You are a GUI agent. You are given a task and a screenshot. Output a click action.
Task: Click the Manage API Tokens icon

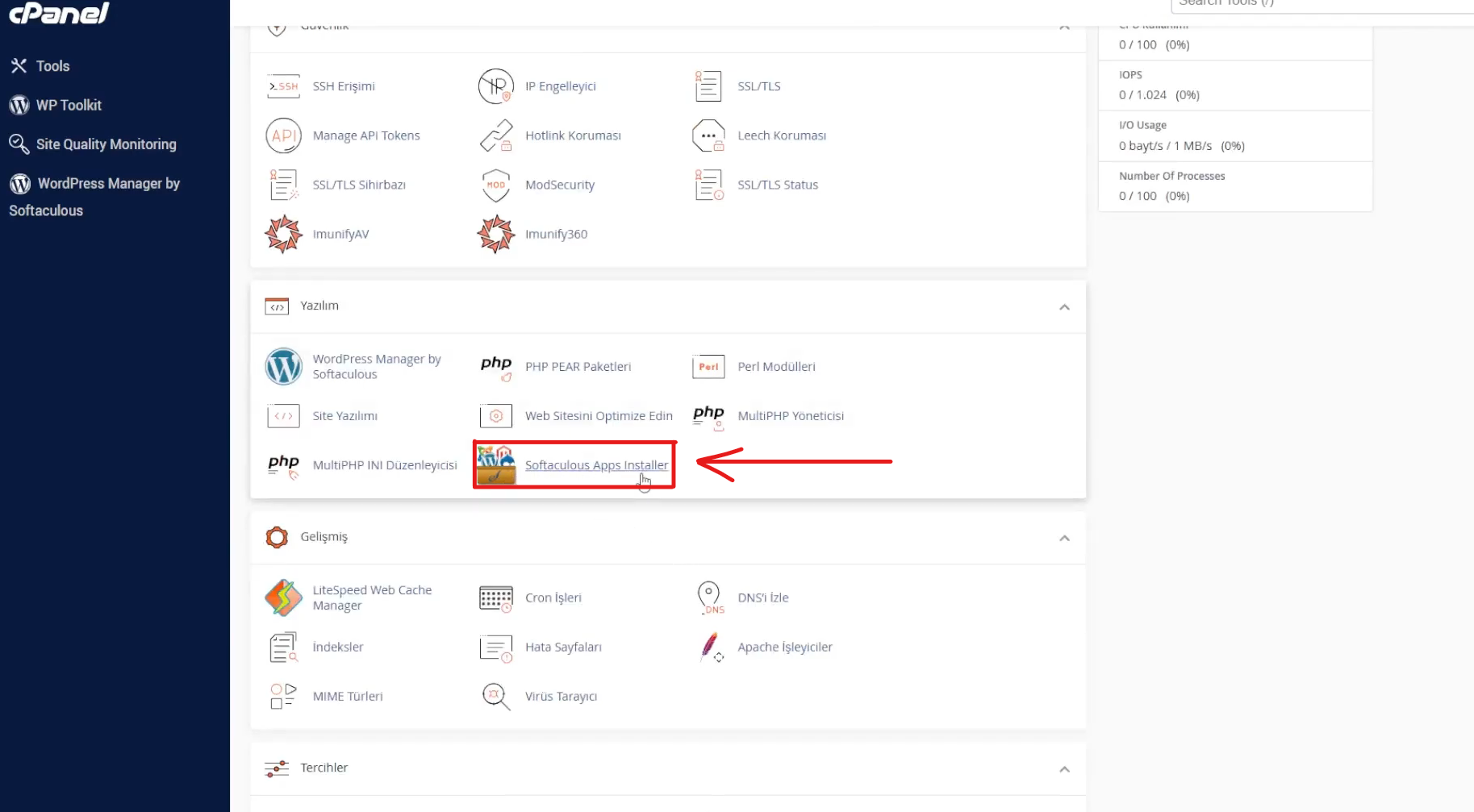click(283, 135)
